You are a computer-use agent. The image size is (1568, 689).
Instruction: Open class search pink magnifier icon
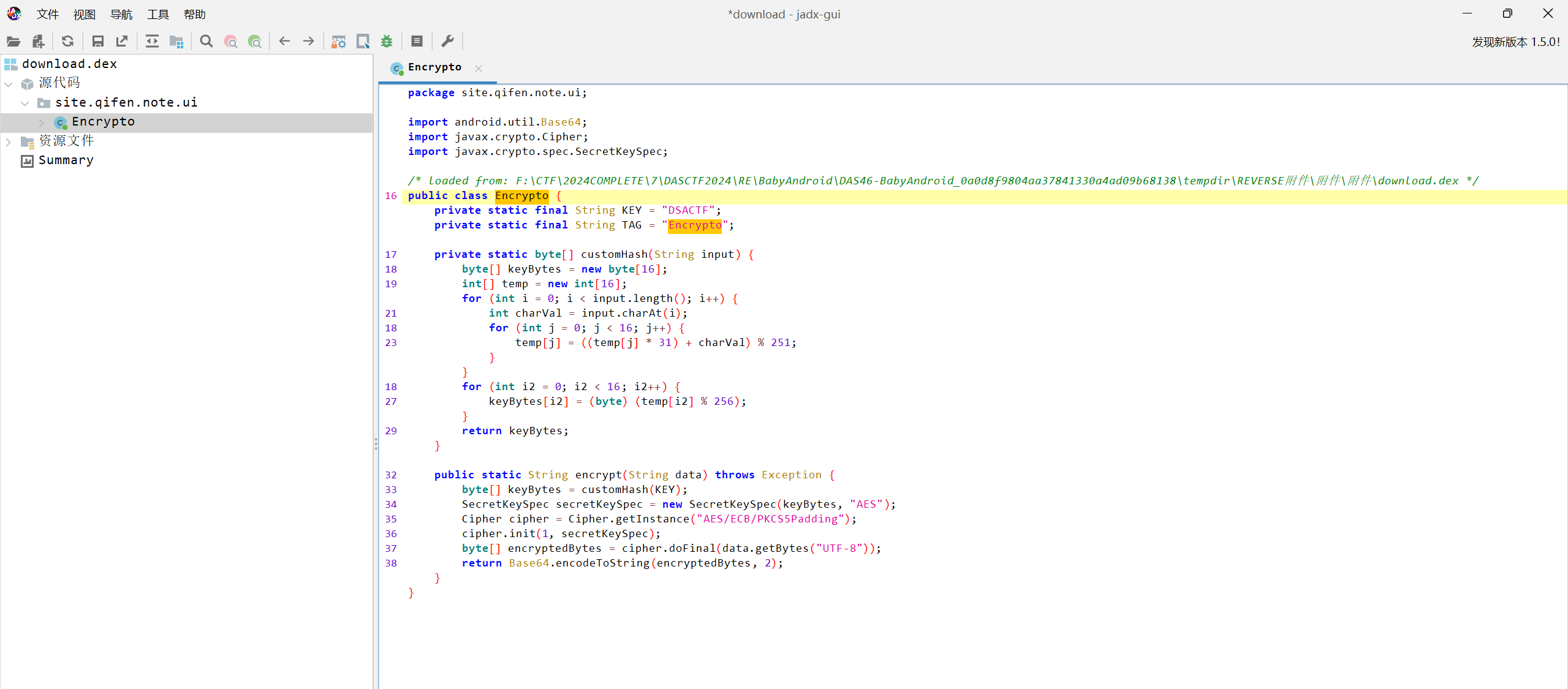[x=231, y=41]
